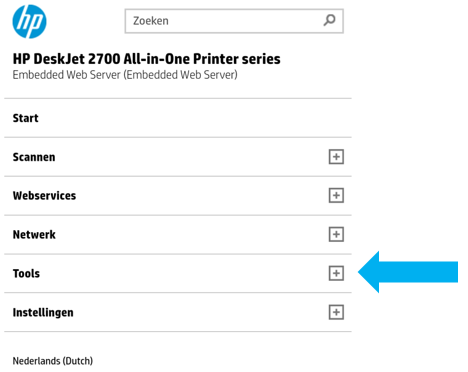This screenshot has width=468, height=372.
Task: Expand Tools with its plus icon
Action: [336, 273]
